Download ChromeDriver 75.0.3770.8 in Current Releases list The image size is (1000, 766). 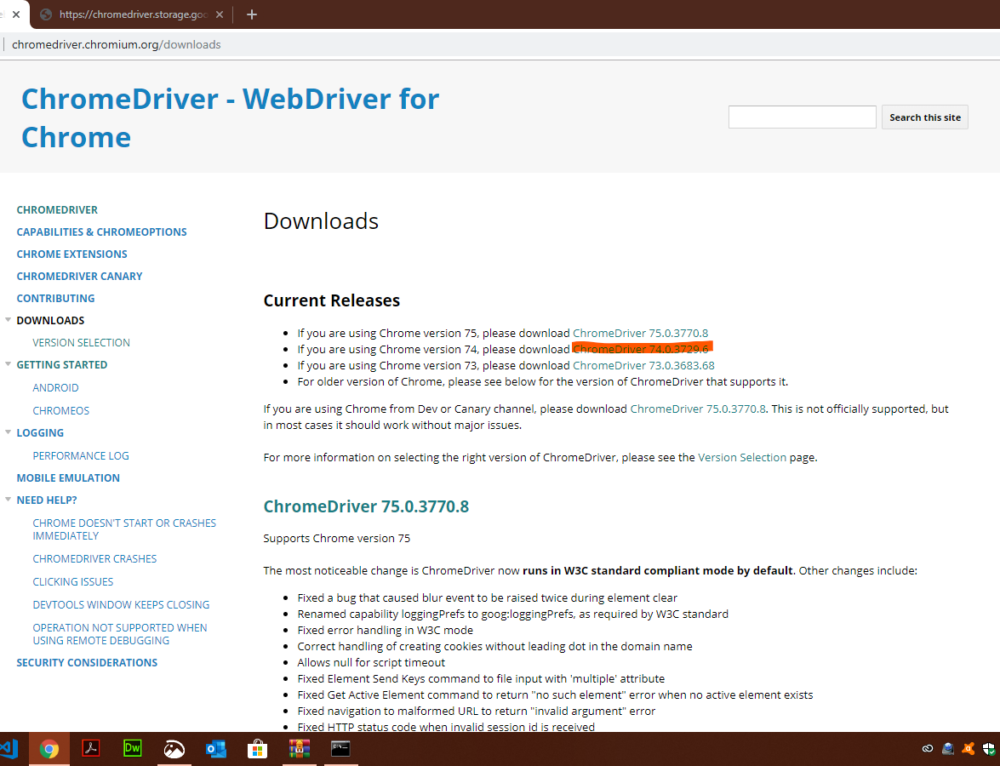[x=640, y=333]
